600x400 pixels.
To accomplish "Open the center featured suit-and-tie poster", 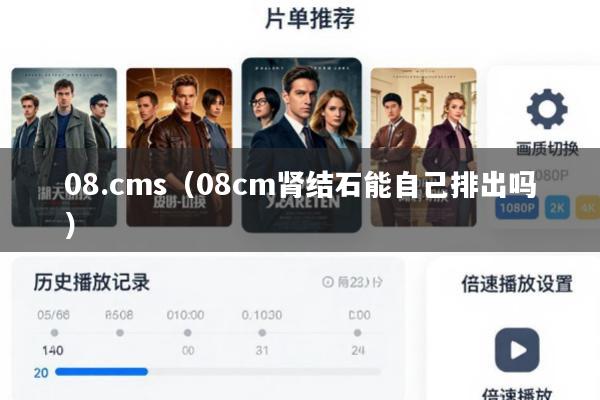I will coord(302,145).
